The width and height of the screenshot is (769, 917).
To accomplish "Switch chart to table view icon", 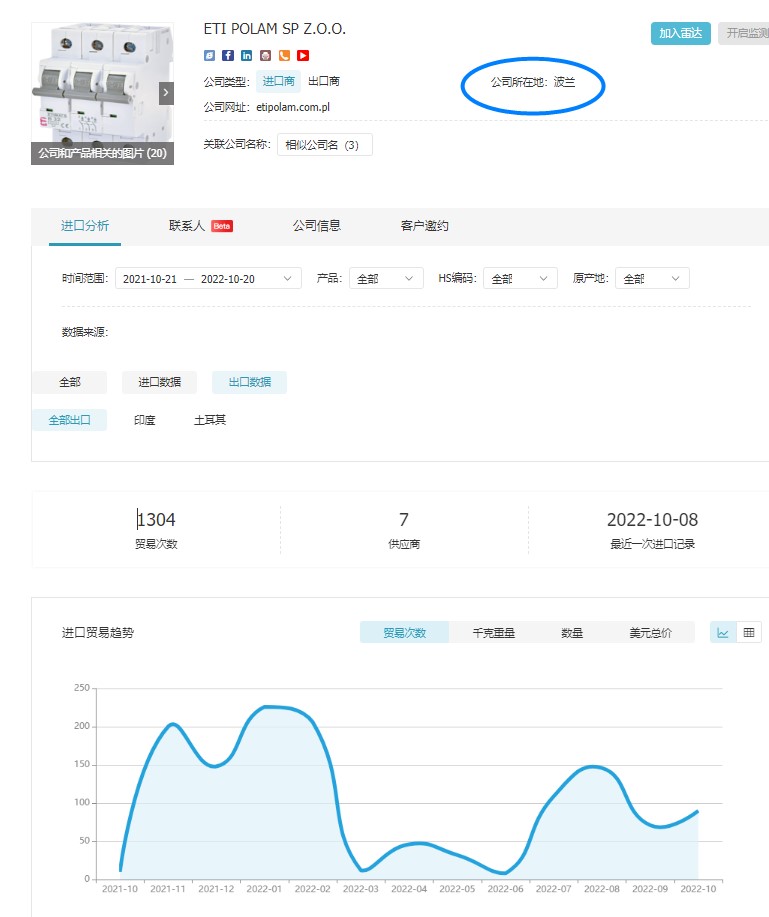I will point(749,632).
